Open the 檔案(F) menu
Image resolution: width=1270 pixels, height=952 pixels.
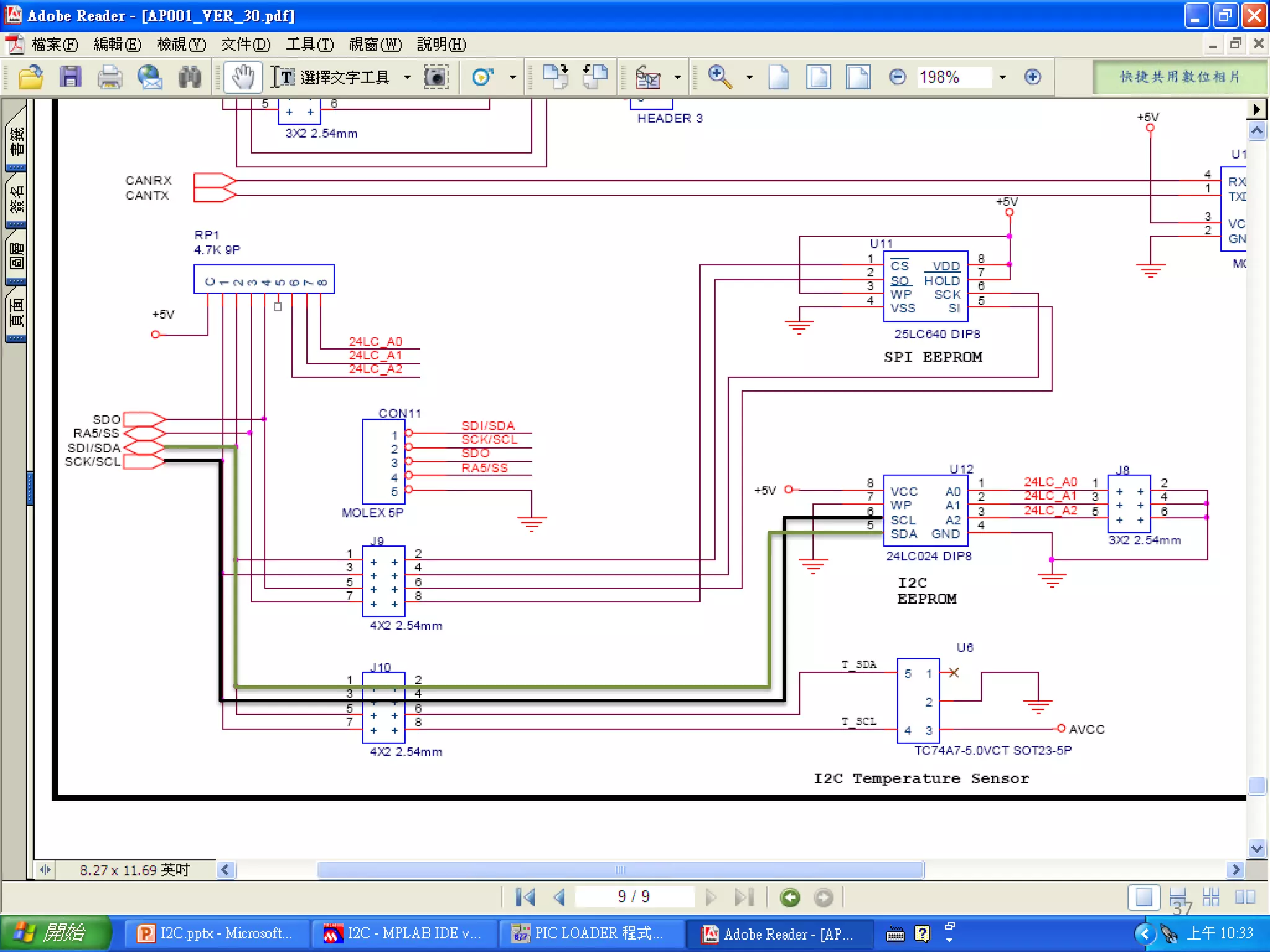click(x=55, y=45)
